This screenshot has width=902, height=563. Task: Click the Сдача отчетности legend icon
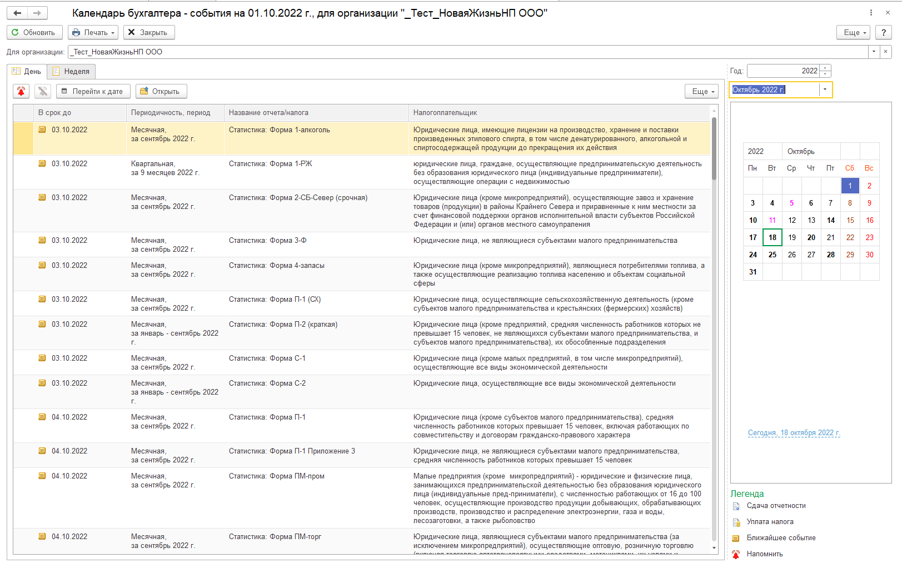(736, 507)
